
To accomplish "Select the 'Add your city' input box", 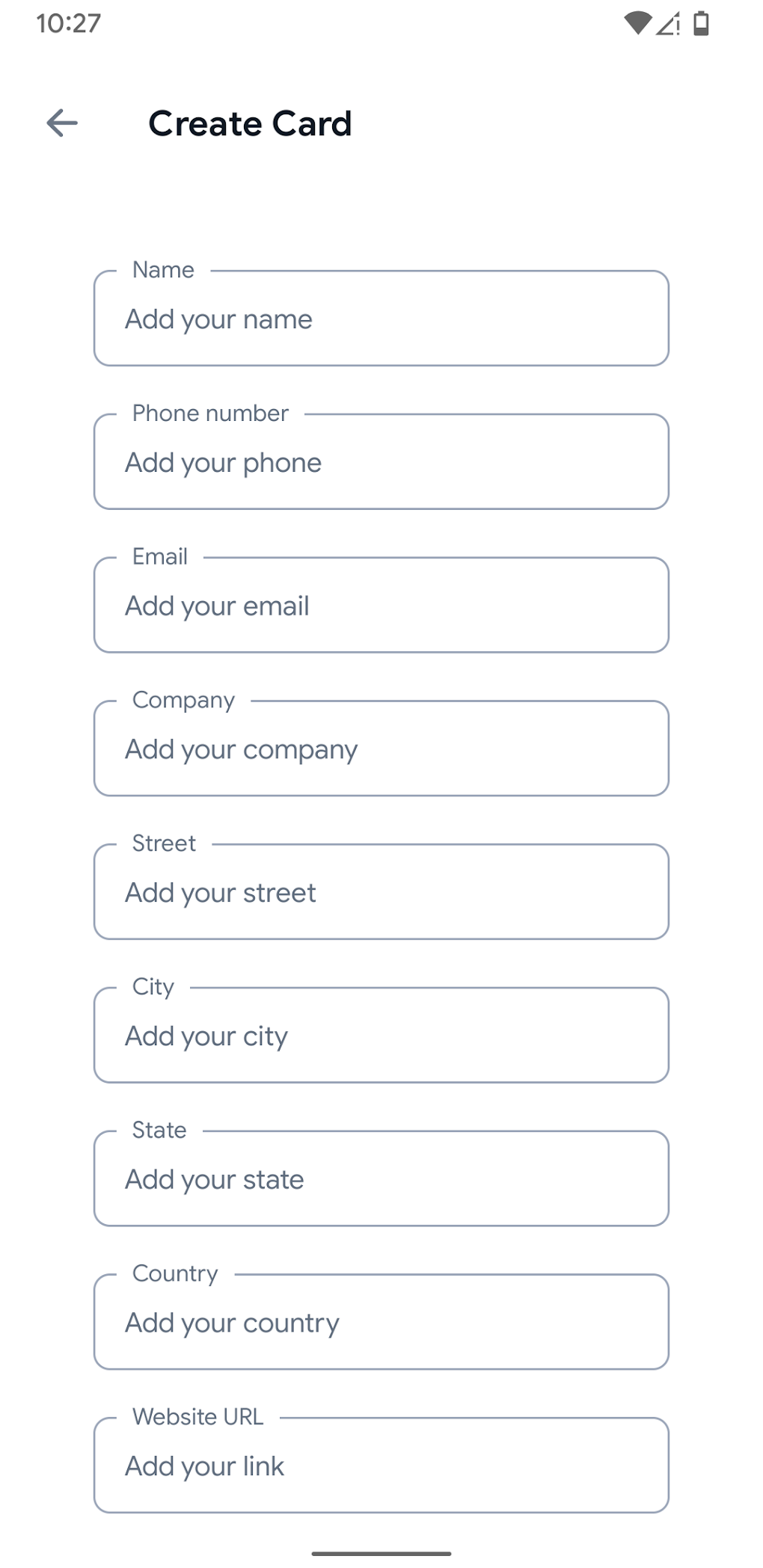I will (381, 1036).
